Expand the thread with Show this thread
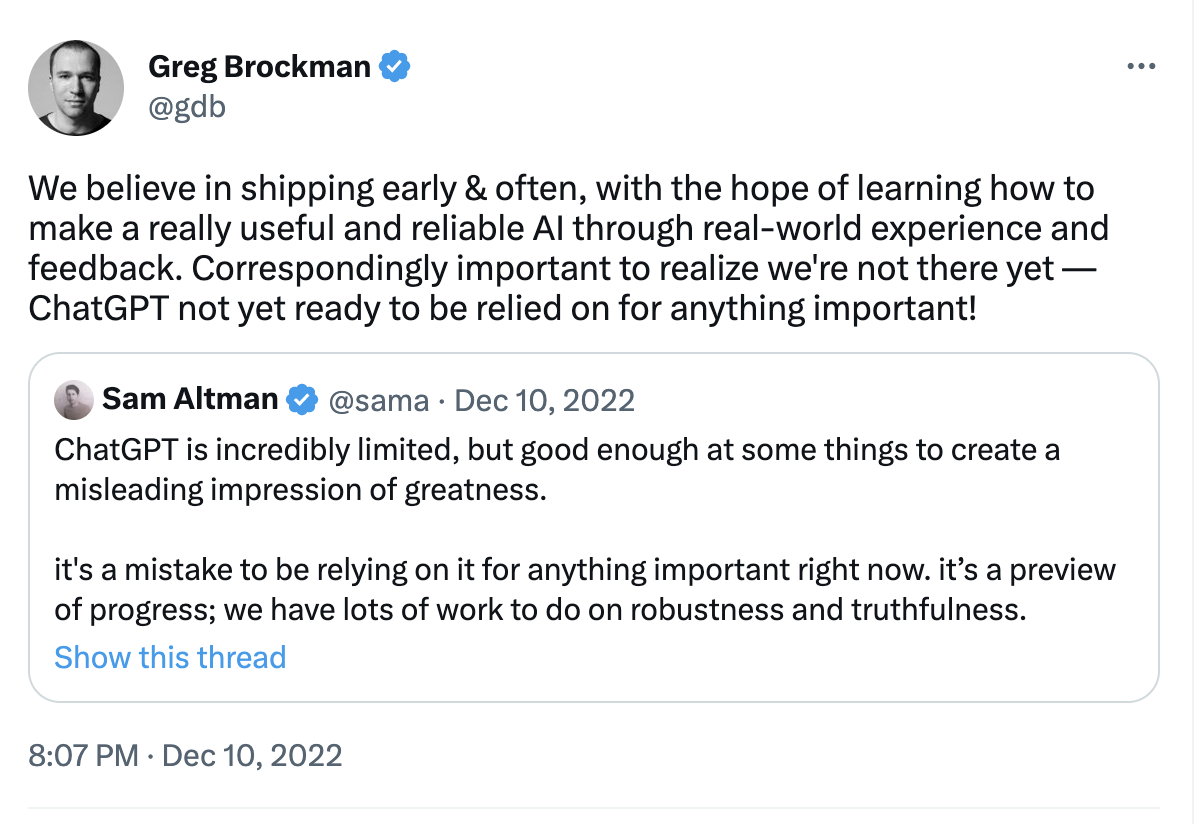This screenshot has width=1194, height=824. point(170,657)
